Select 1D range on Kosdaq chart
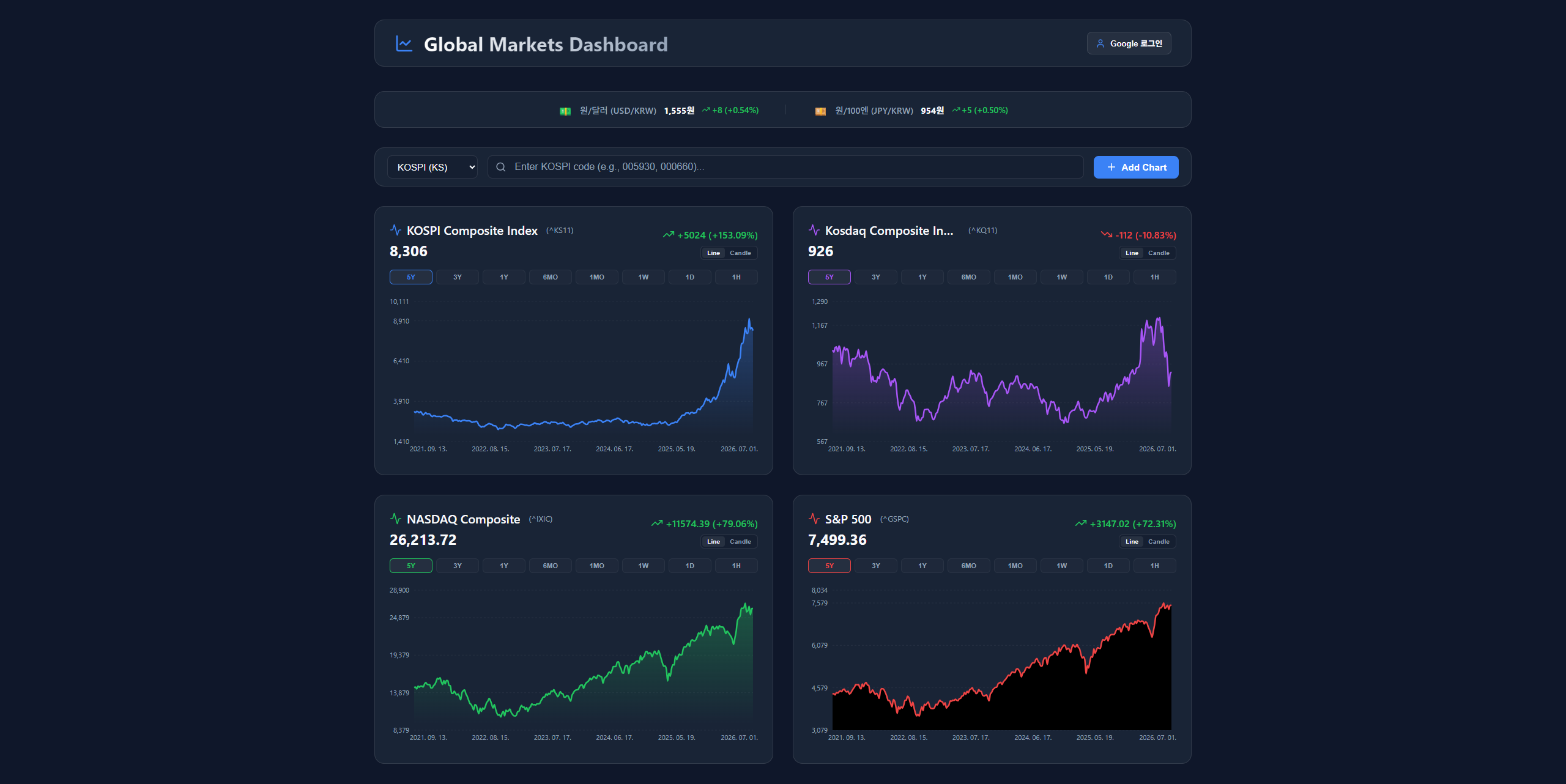Screen dimensions: 1566x784 1108,277
